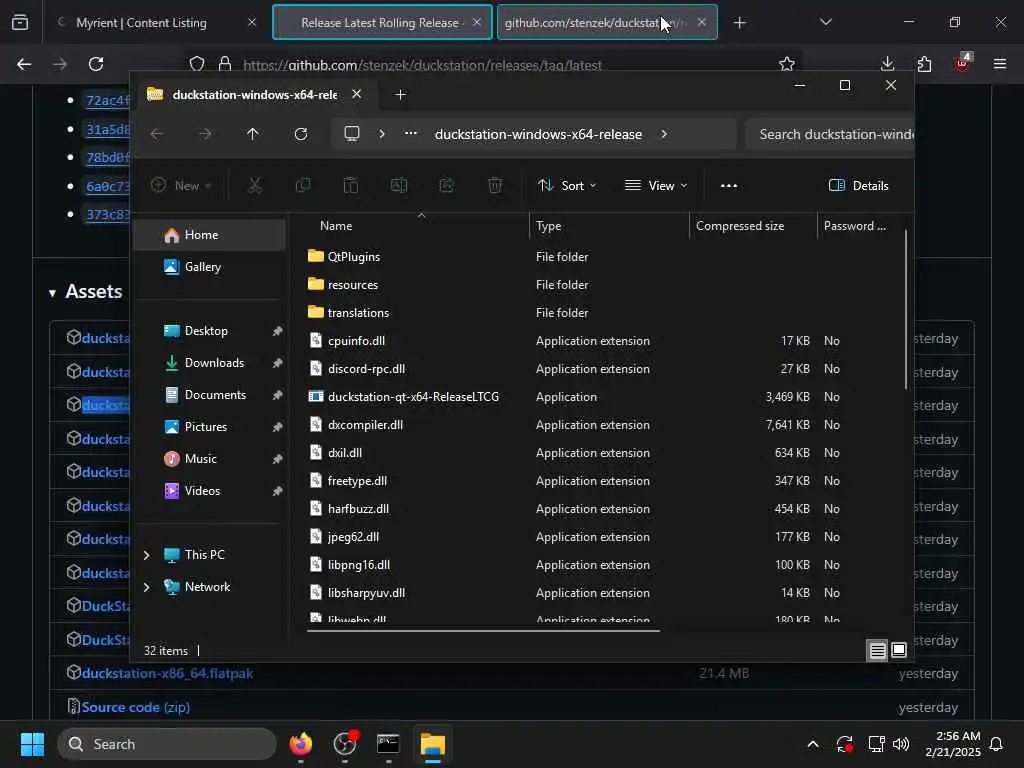Click the Copy icon in Explorer toolbar
The height and width of the screenshot is (768, 1024).
click(x=302, y=185)
